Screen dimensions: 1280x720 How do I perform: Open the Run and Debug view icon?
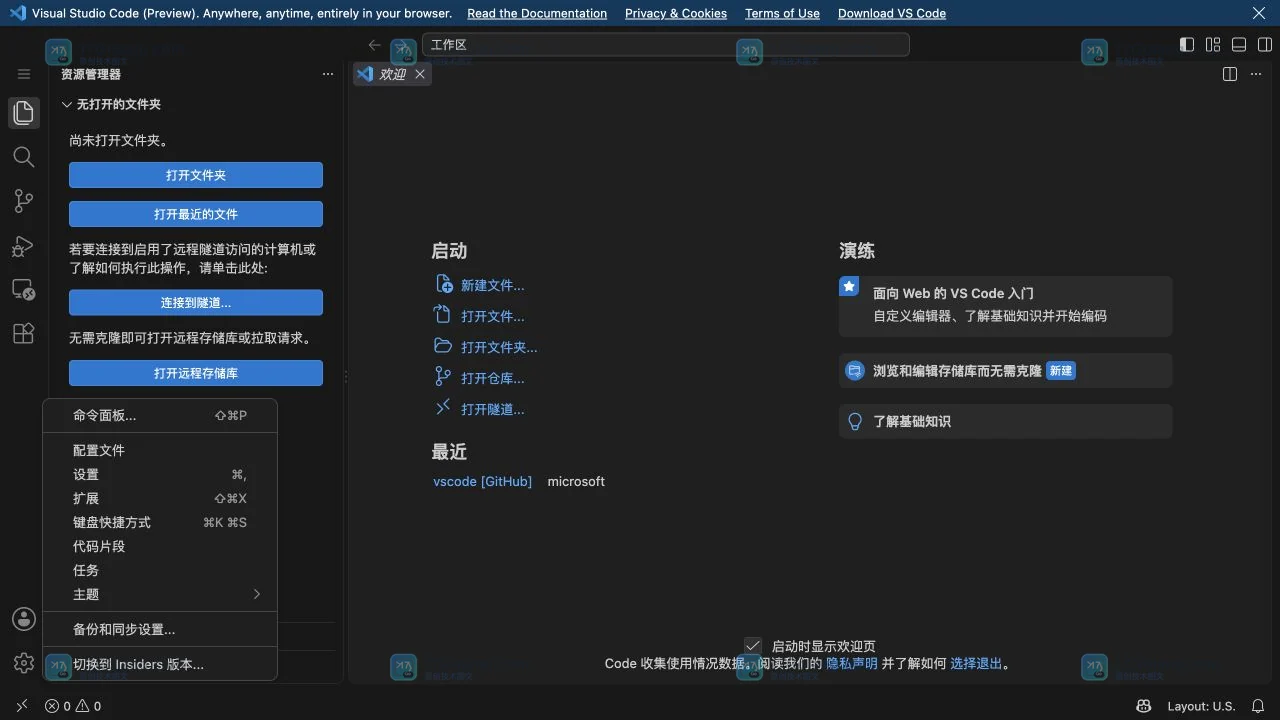(x=24, y=246)
